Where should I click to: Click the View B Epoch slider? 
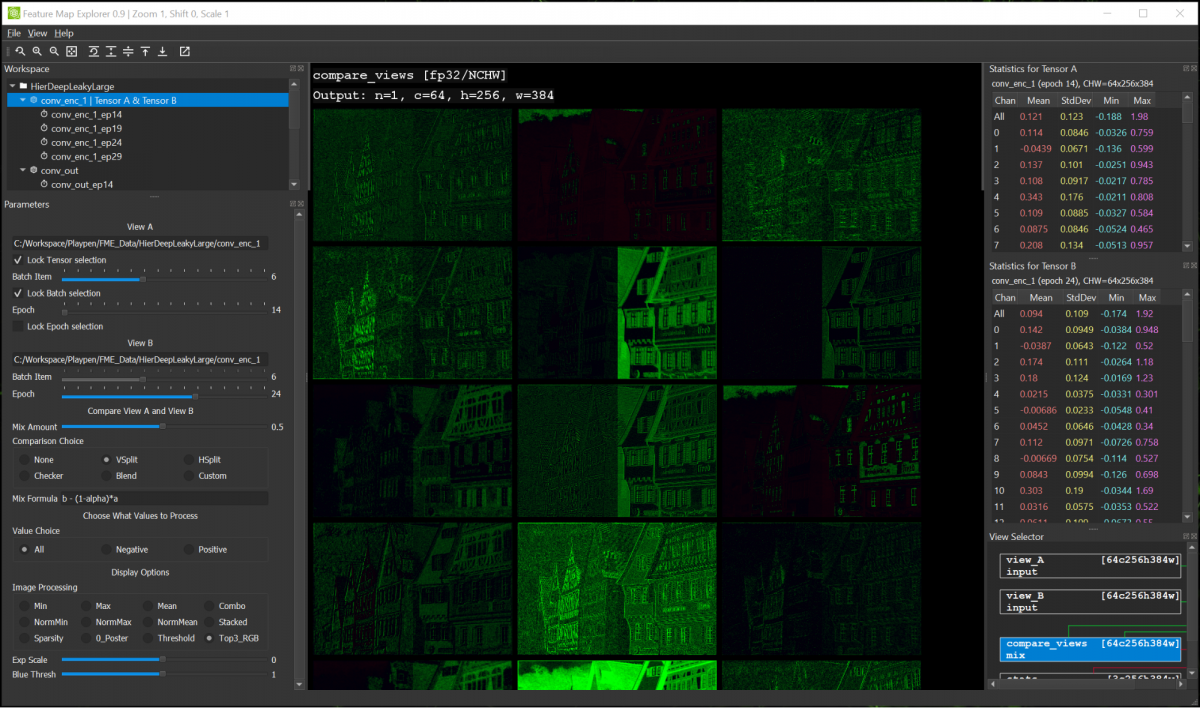point(164,395)
